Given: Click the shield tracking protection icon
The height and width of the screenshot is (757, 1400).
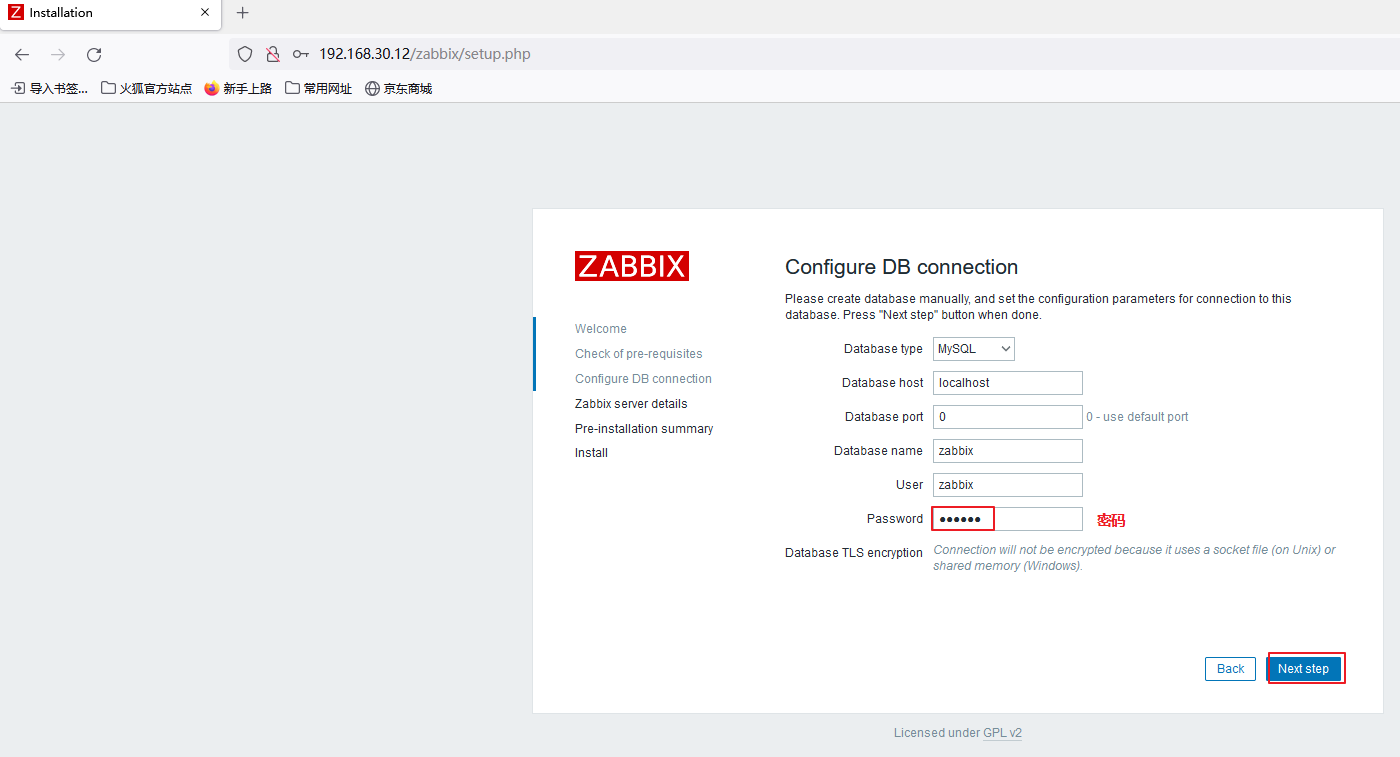Looking at the screenshot, I should coord(245,54).
